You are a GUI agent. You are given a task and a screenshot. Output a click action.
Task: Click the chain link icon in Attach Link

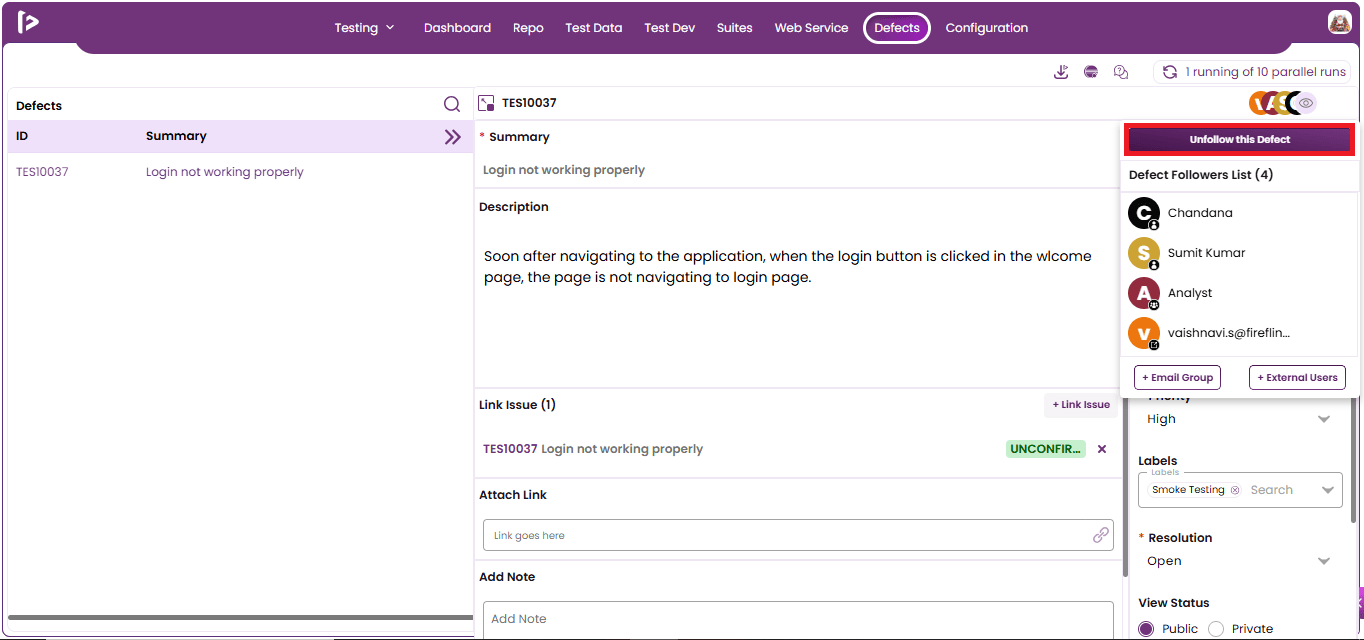pos(1101,535)
